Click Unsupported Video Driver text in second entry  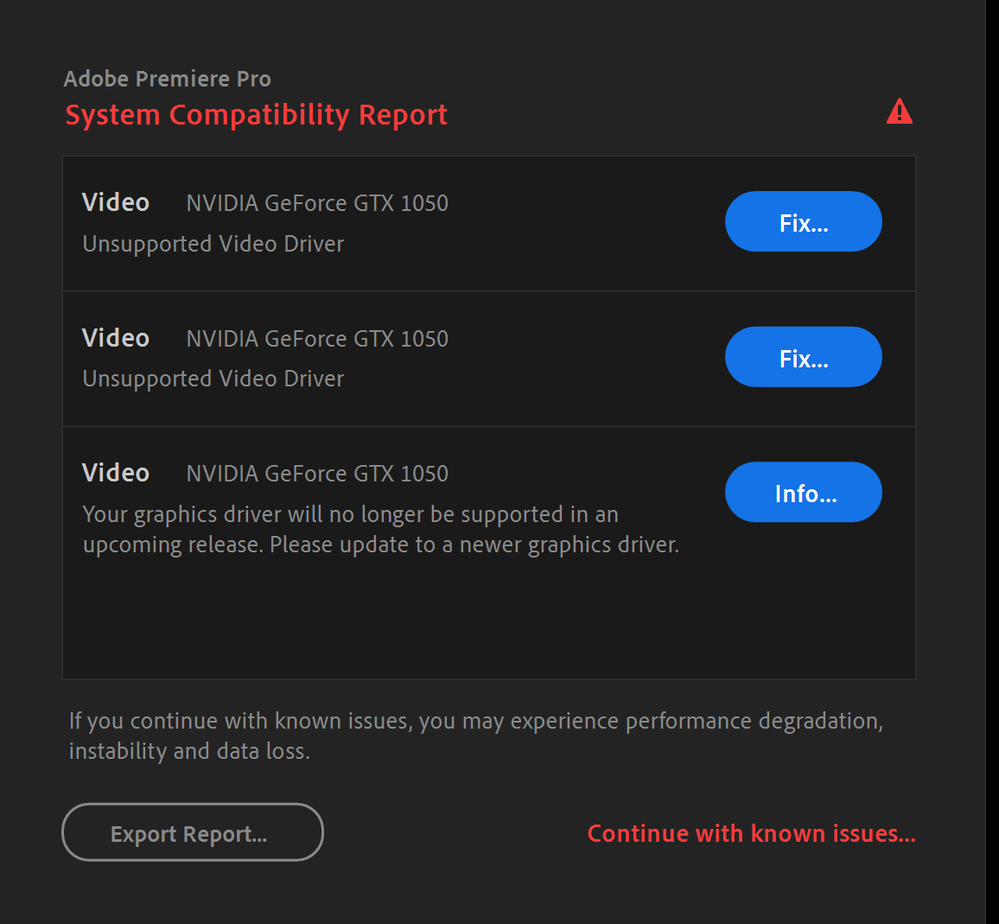[213, 379]
